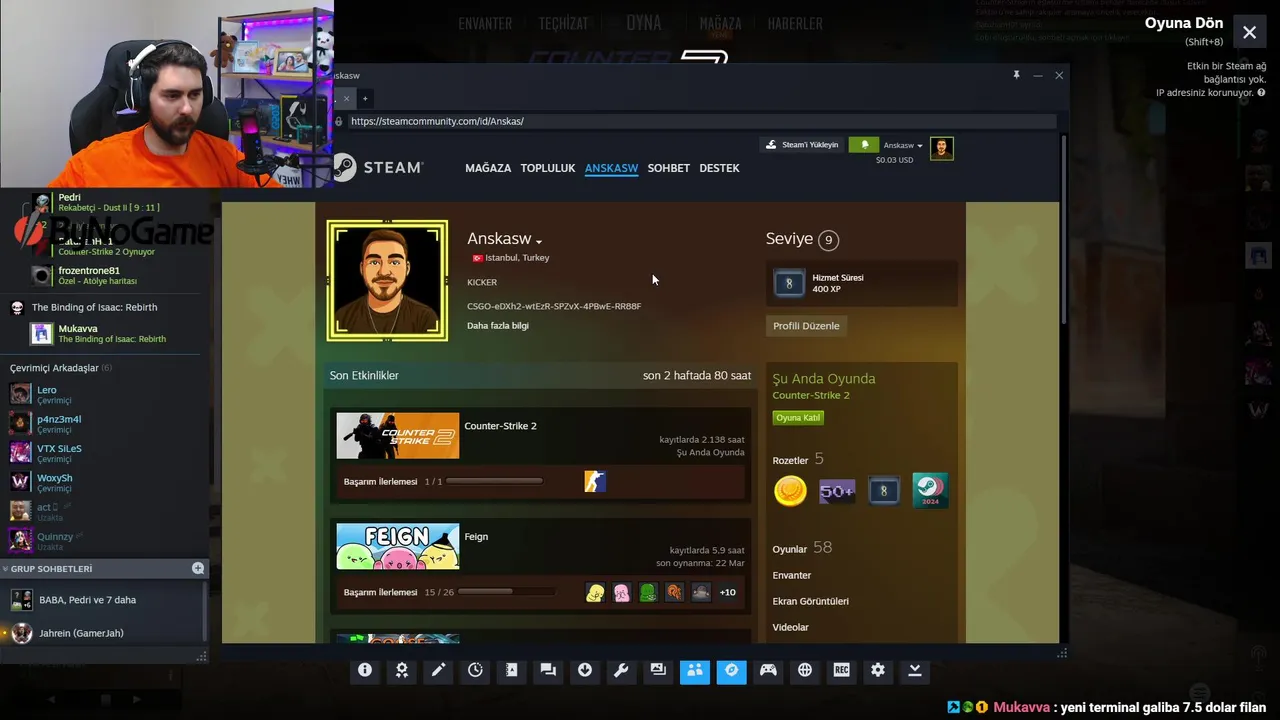Viewport: 1280px width, 720px height.
Task: Add a new group chat plus icon
Action: [198, 568]
